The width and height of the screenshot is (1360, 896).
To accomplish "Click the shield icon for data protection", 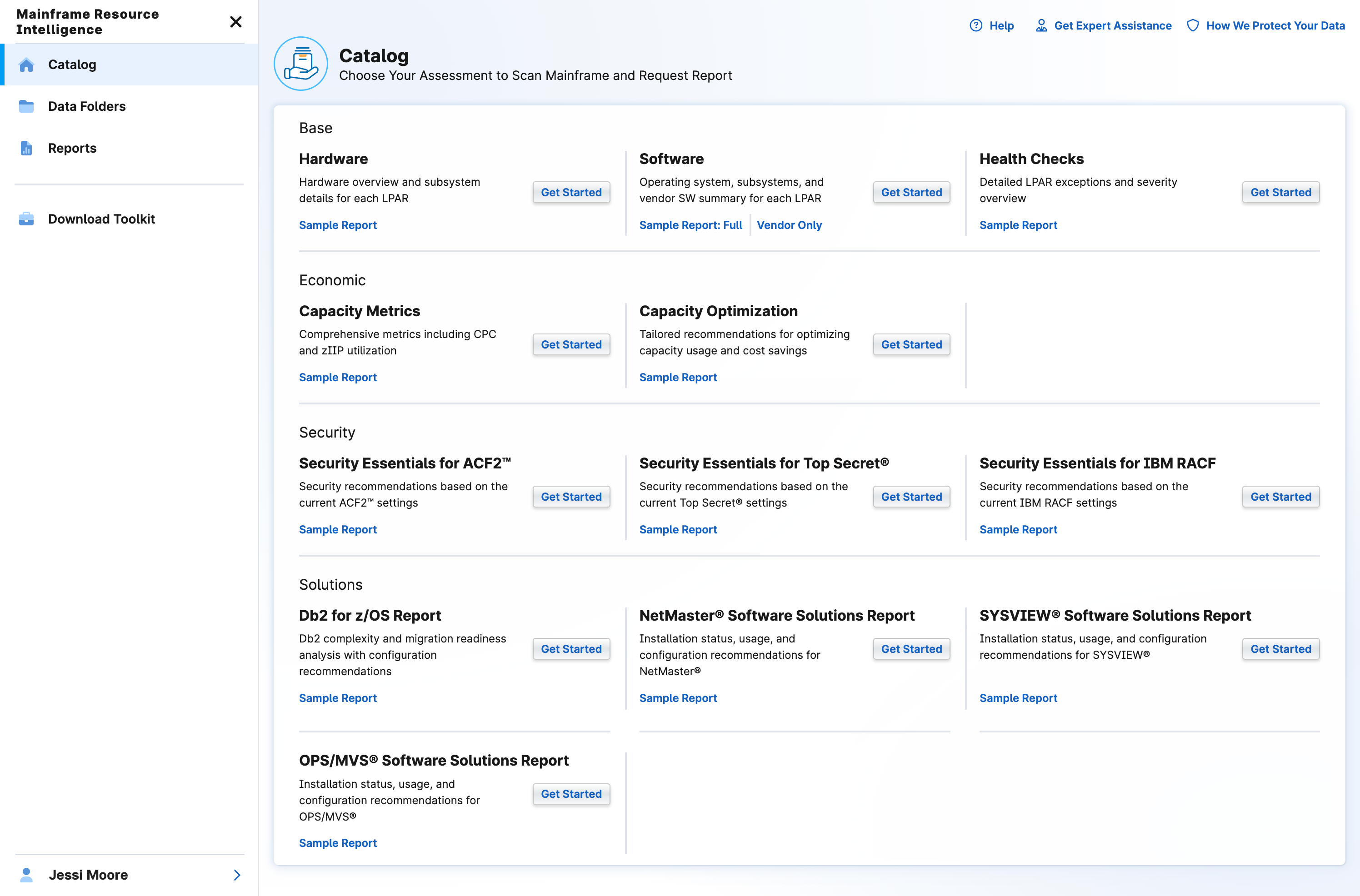I will [x=1193, y=26].
